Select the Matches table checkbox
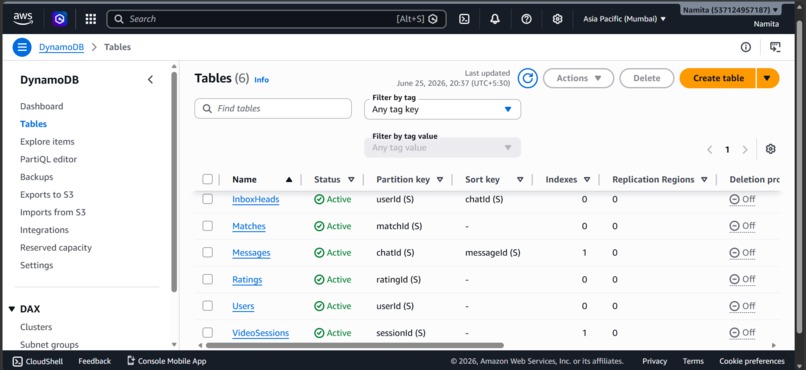Viewport: 806px width, 370px height. point(207,226)
